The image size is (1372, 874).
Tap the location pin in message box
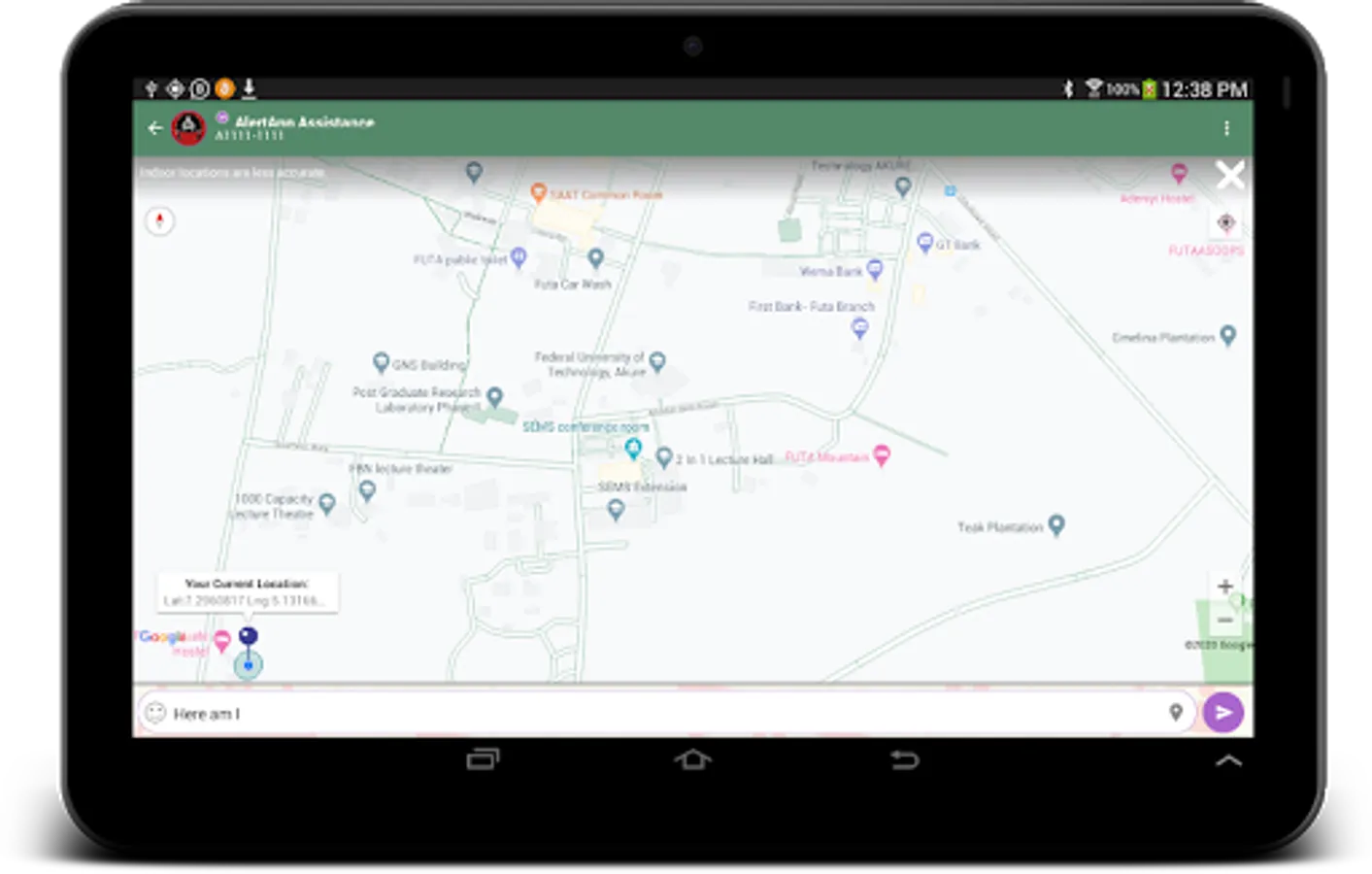[x=1175, y=713]
